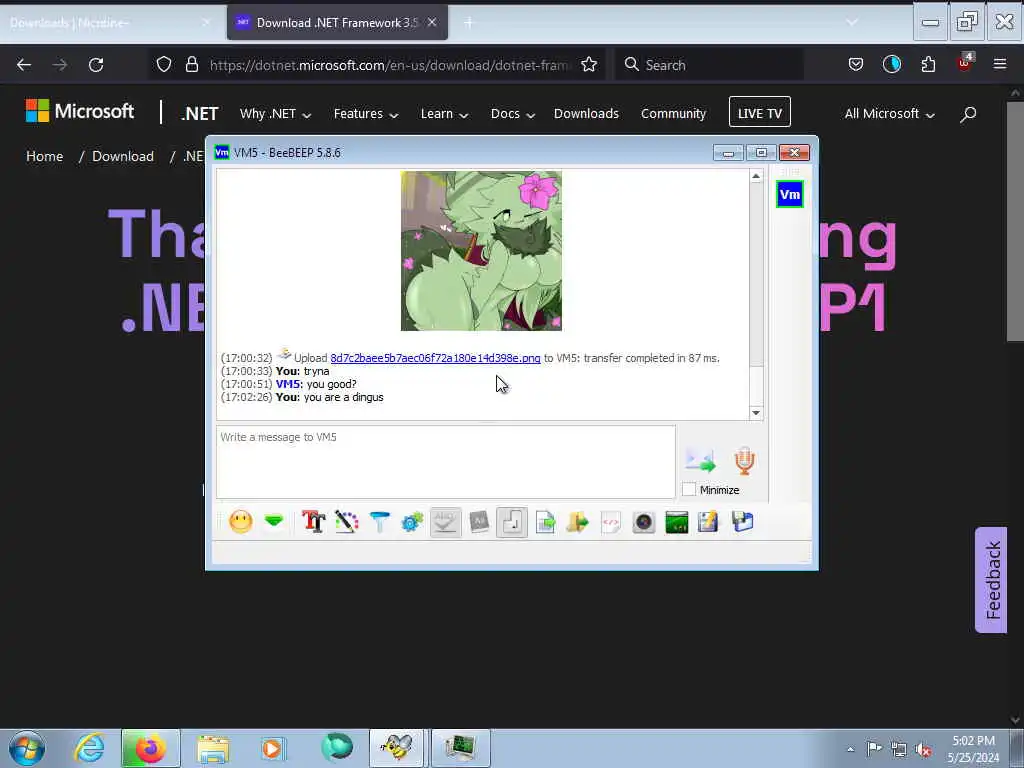Go back in Firefox

pos(24,65)
